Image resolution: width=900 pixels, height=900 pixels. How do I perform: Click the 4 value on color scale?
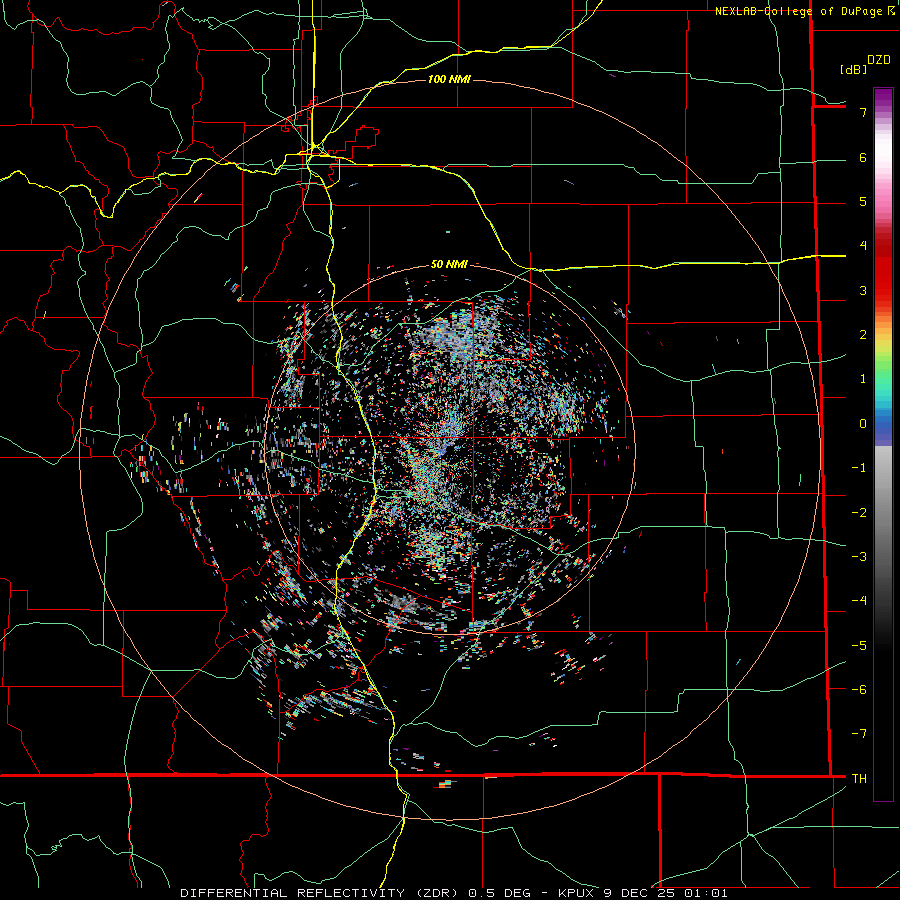863,246
